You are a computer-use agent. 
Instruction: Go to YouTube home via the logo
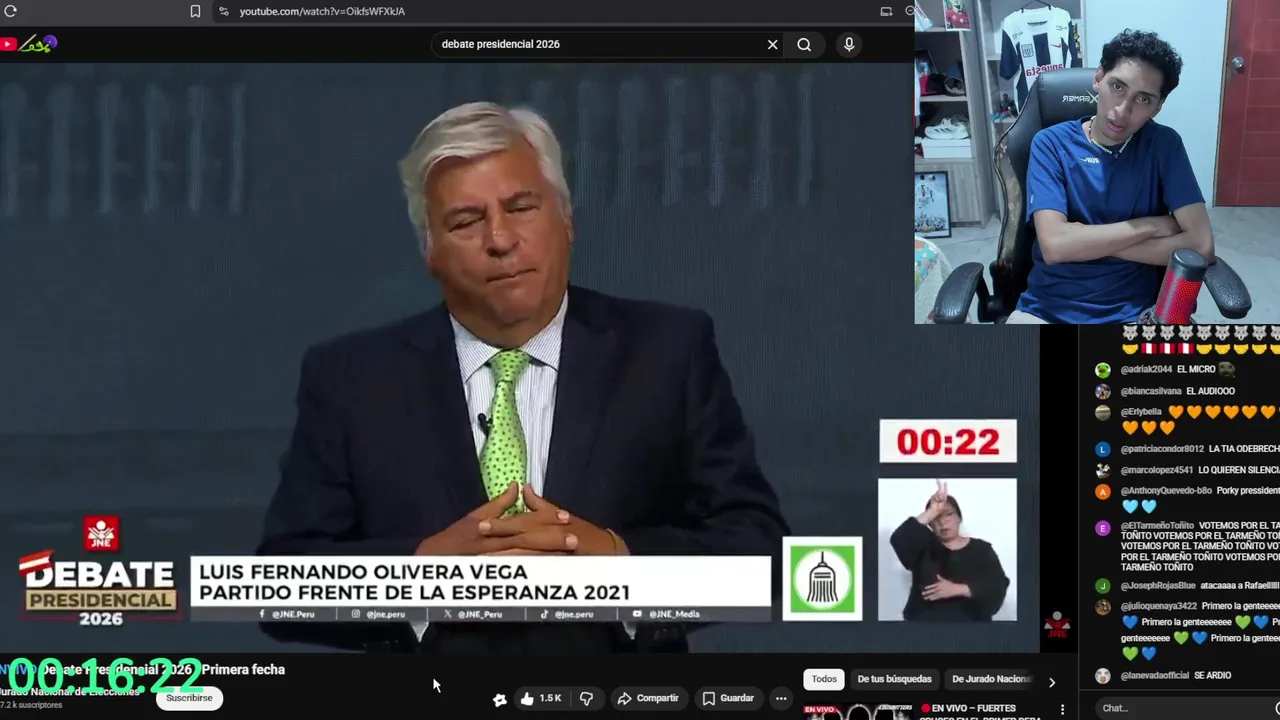click(x=29, y=44)
